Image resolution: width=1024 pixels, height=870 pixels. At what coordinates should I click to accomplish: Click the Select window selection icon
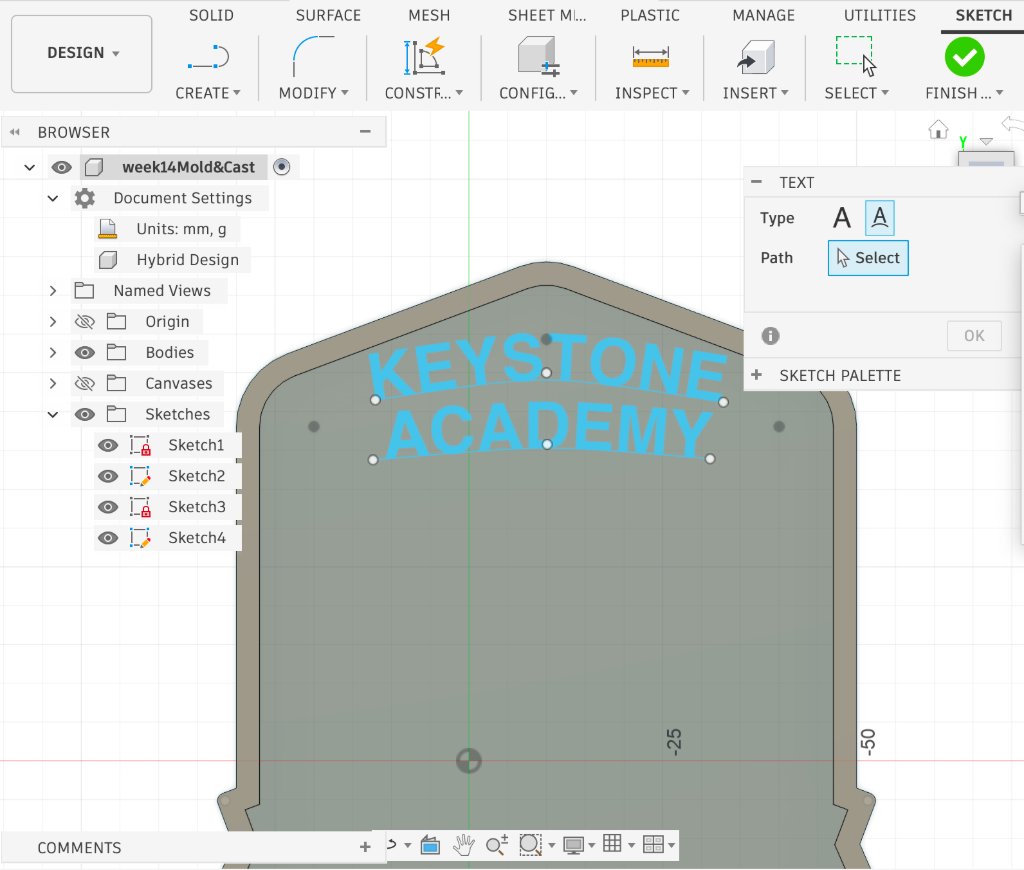[x=856, y=57]
